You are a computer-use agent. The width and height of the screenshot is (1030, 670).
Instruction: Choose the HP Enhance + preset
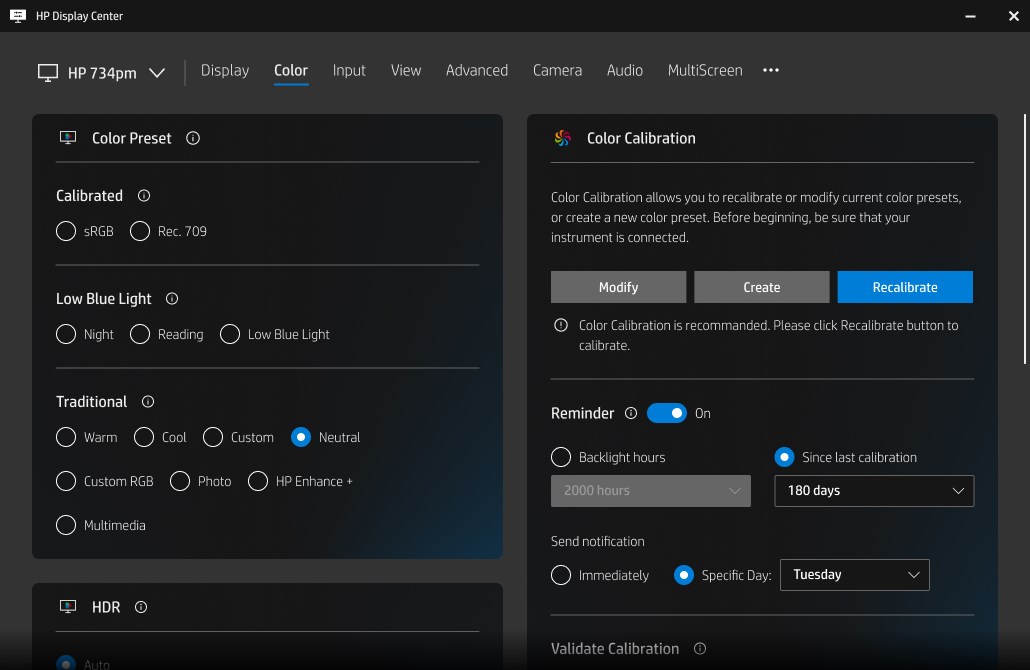(258, 481)
